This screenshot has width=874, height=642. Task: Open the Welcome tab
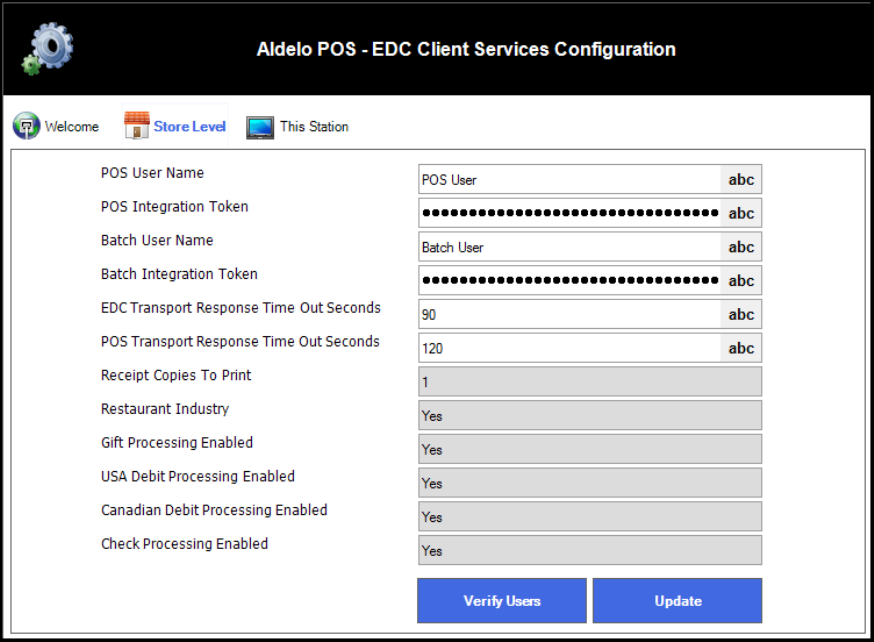(x=56, y=127)
